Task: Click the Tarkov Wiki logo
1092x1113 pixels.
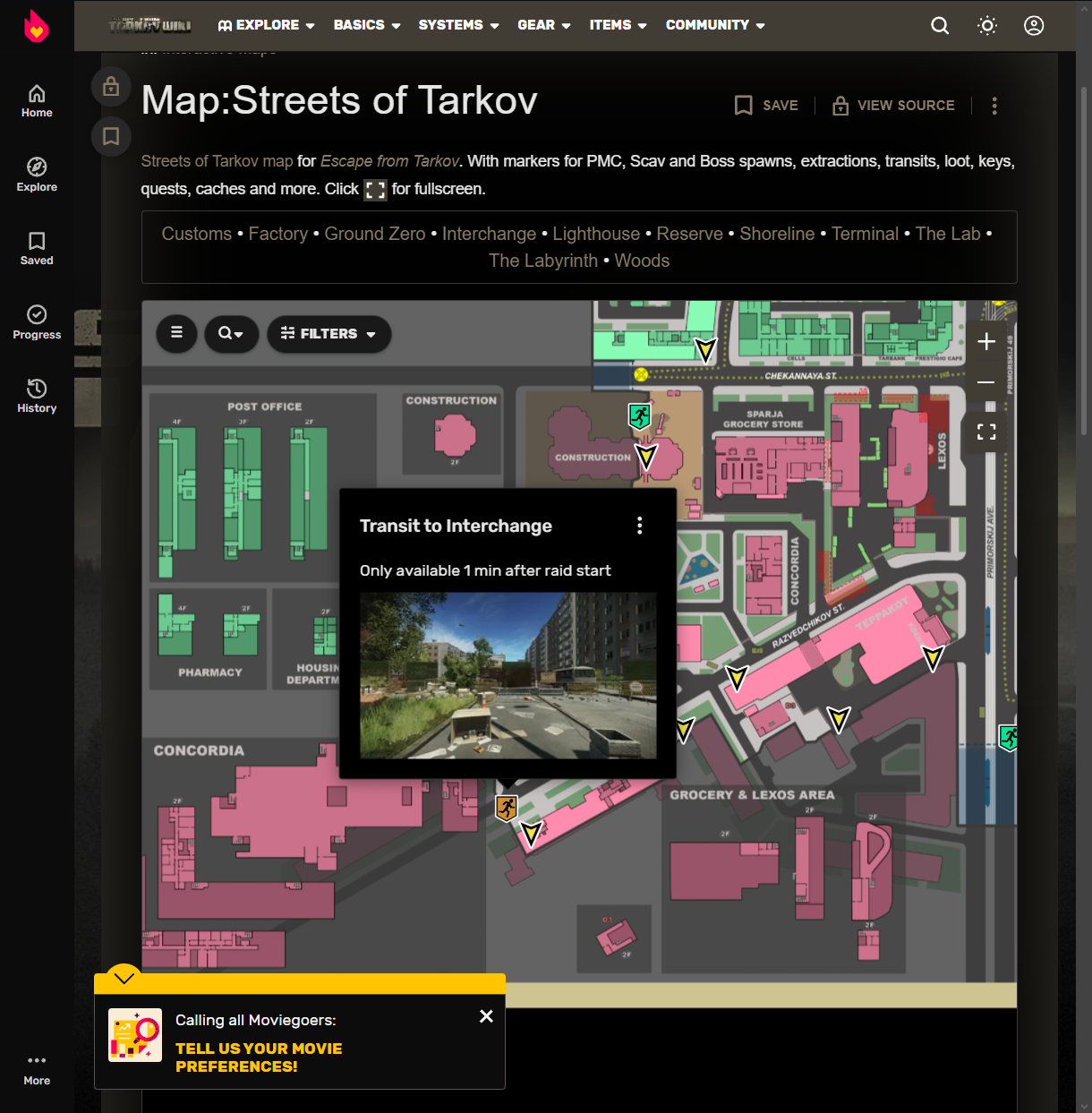Action: (150, 25)
